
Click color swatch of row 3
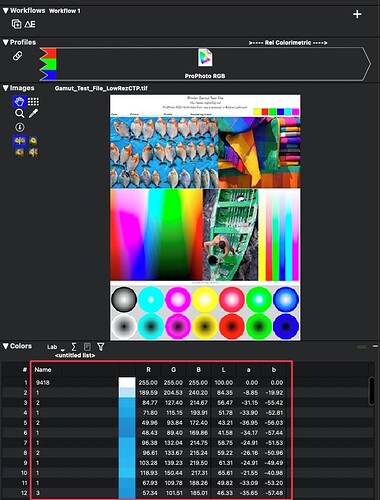coord(127,403)
